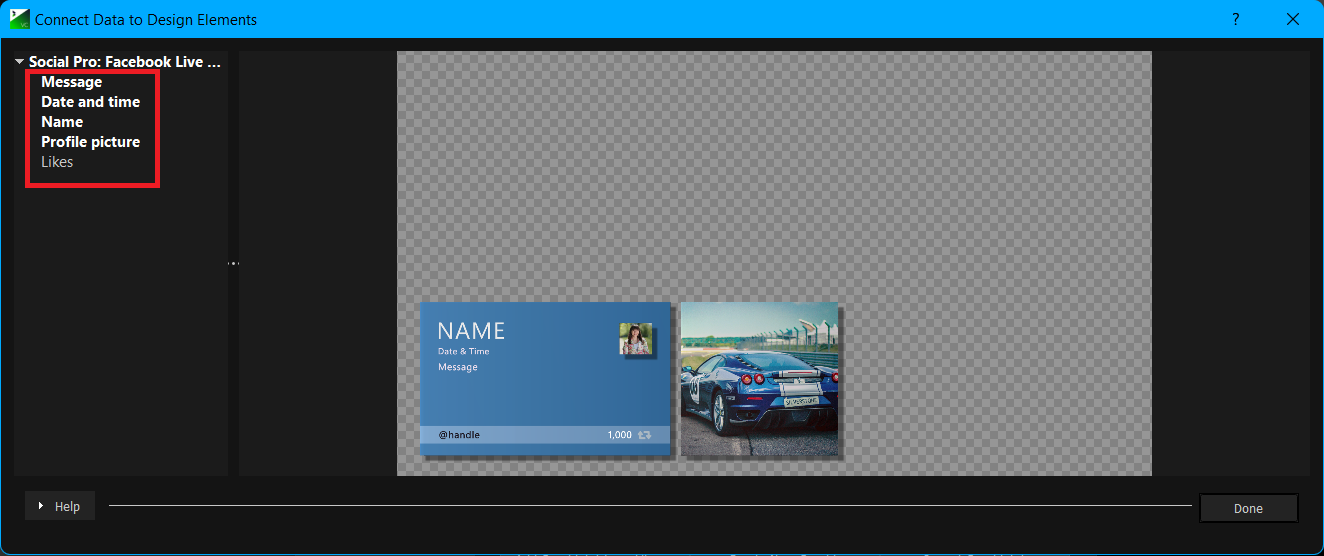Select the profile picture thumbnail on card
1324x556 pixels.
click(x=636, y=339)
